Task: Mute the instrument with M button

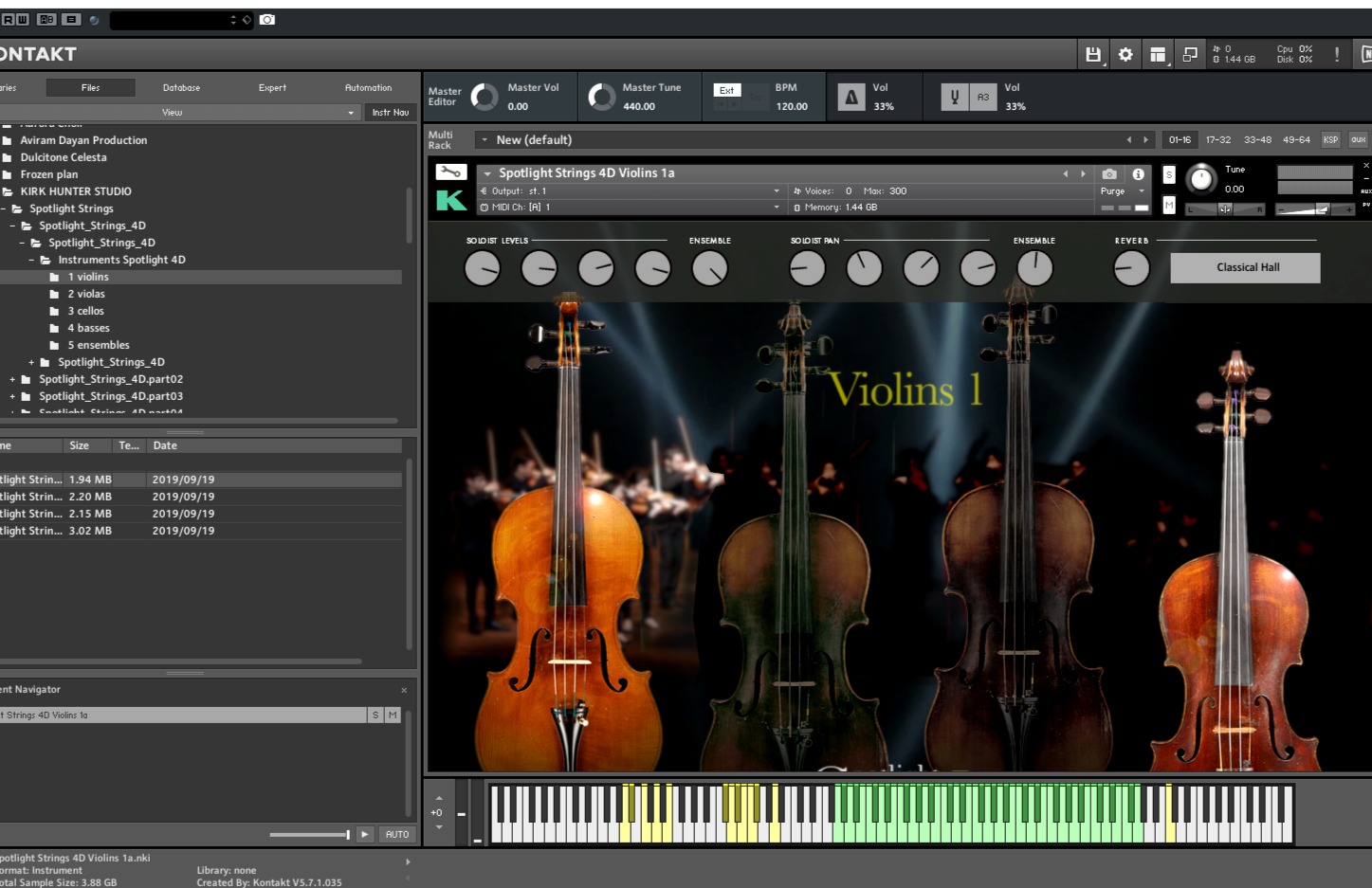Action: point(1169,205)
